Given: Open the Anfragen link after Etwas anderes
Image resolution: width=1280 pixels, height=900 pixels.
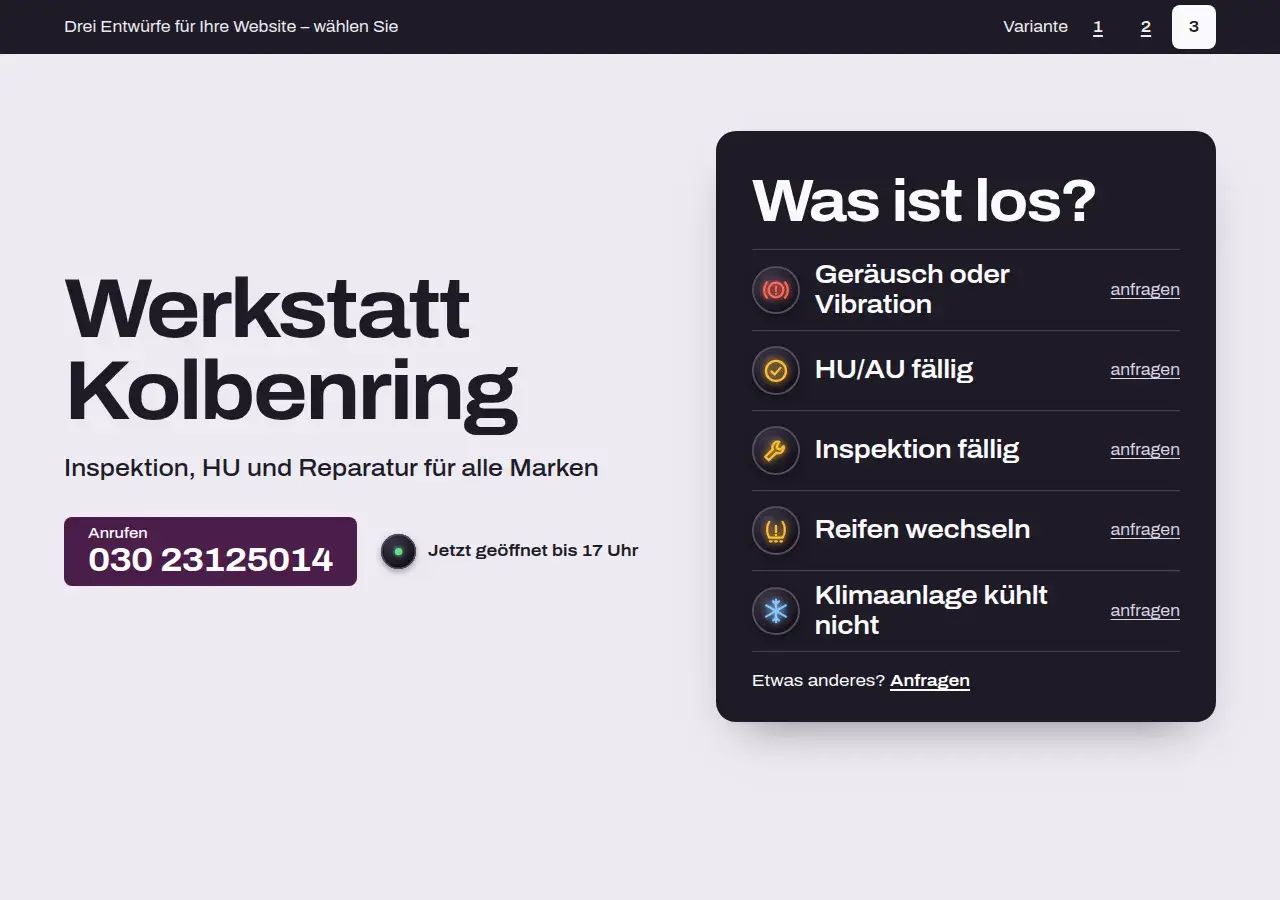Looking at the screenshot, I should [930, 681].
